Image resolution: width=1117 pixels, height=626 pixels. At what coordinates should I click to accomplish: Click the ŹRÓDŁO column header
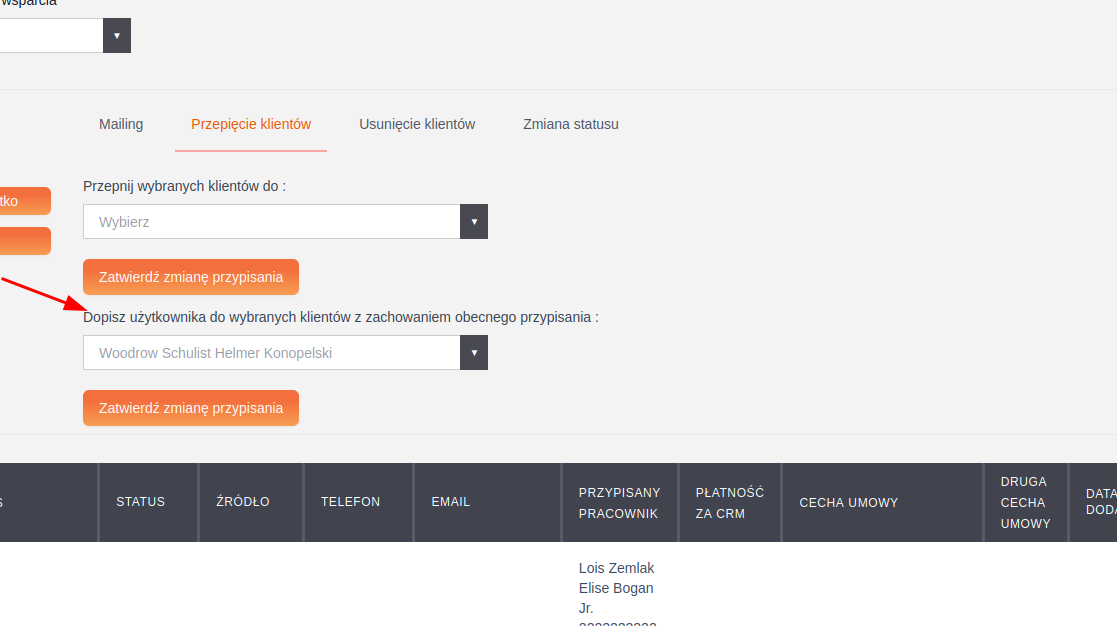pyautogui.click(x=243, y=502)
